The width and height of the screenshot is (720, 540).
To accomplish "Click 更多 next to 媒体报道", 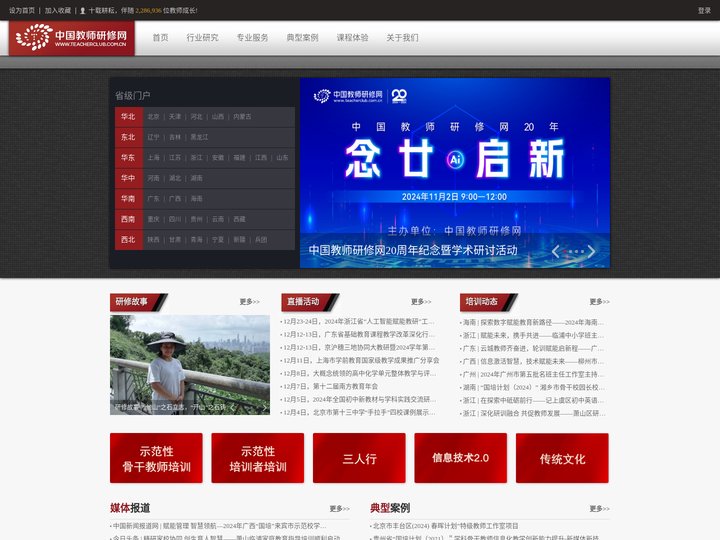I will pyautogui.click(x=339, y=509).
